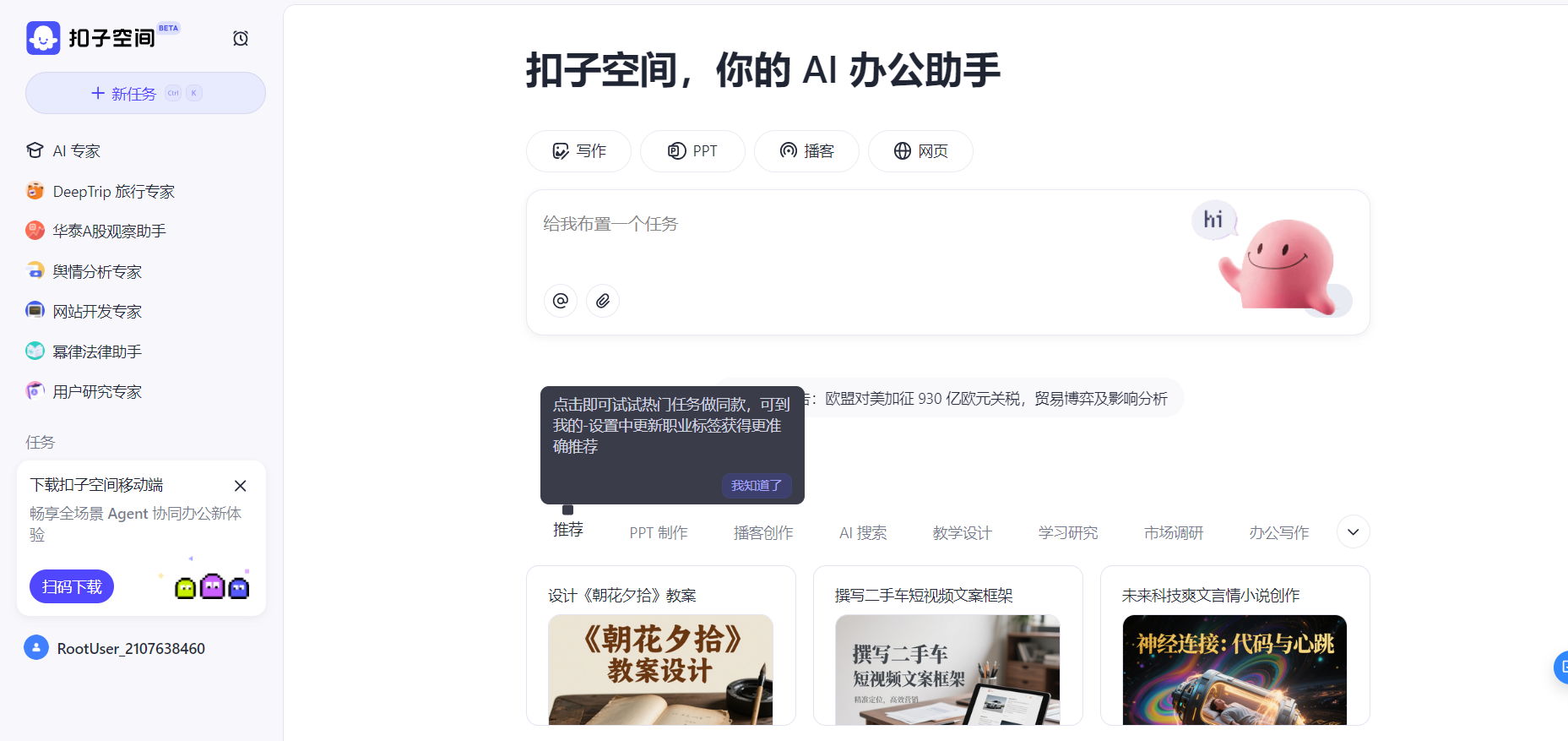Expand more categories with chevron button
The height and width of the screenshot is (741, 1568).
click(1353, 532)
